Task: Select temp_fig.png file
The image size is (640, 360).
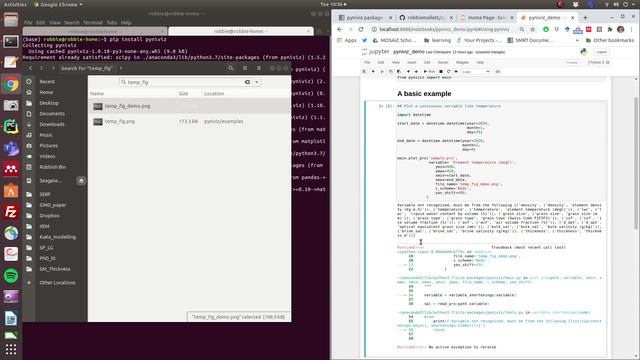Action: 189,122
